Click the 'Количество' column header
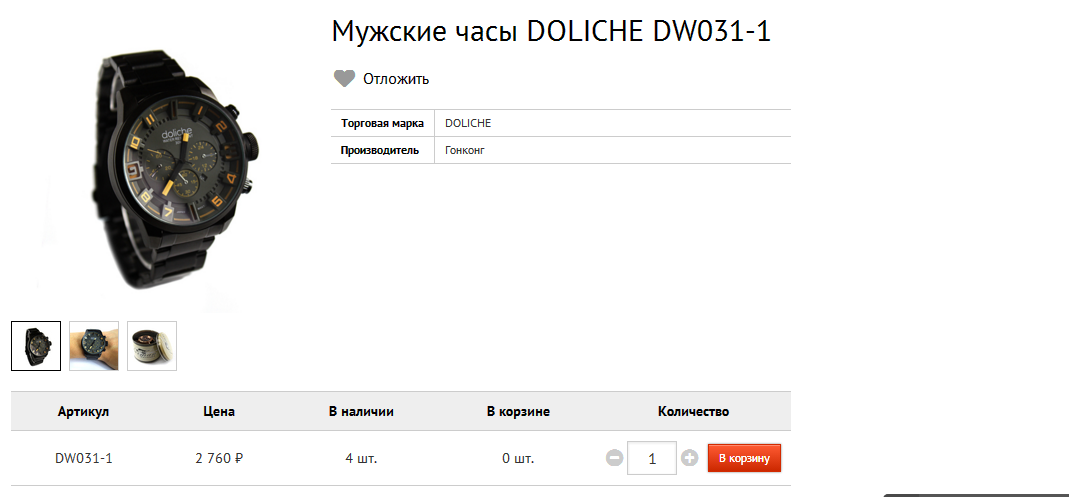Image resolution: width=1069 pixels, height=497 pixels. [693, 412]
